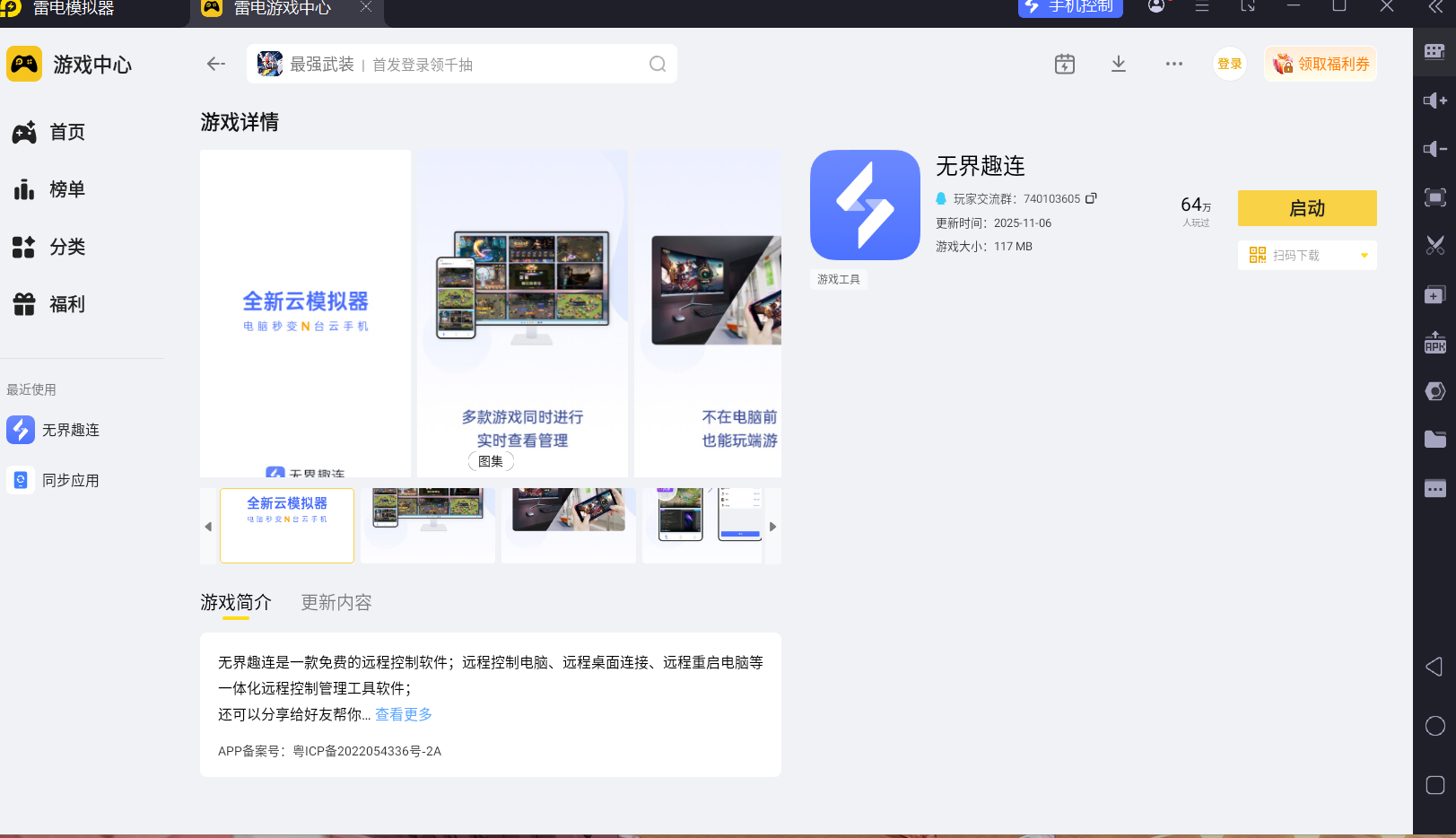Open the 扫码下载 dropdown arrow

click(x=1363, y=255)
